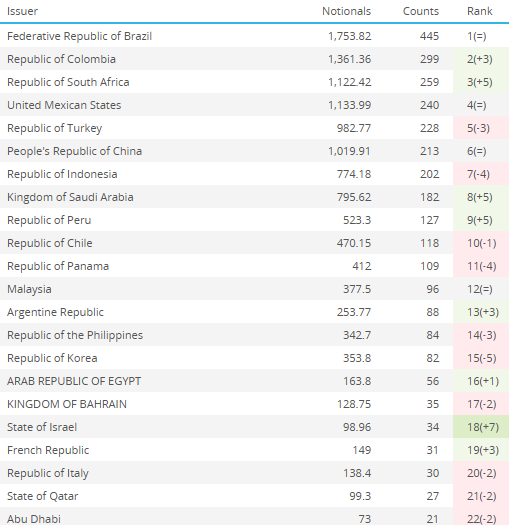Click notional value 98.96
The height and width of the screenshot is (525, 509).
[357, 427]
